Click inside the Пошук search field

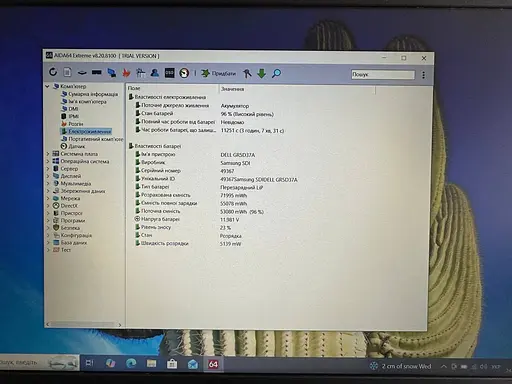coord(383,74)
